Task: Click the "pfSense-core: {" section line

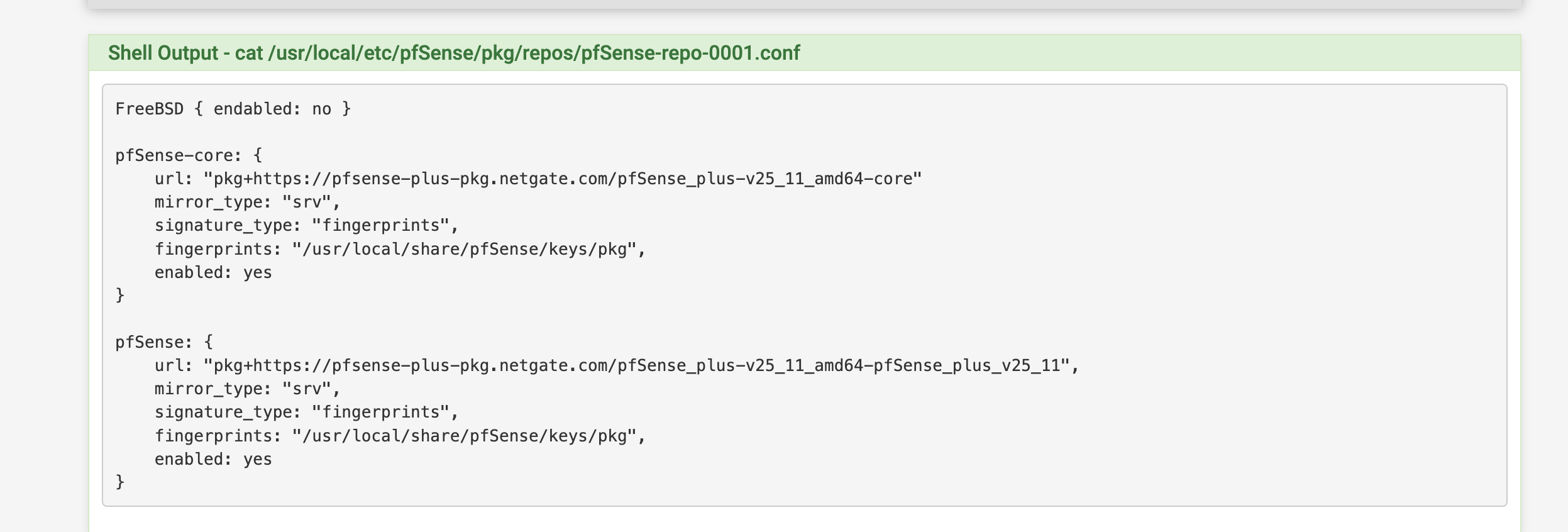Action: pyautogui.click(x=188, y=155)
